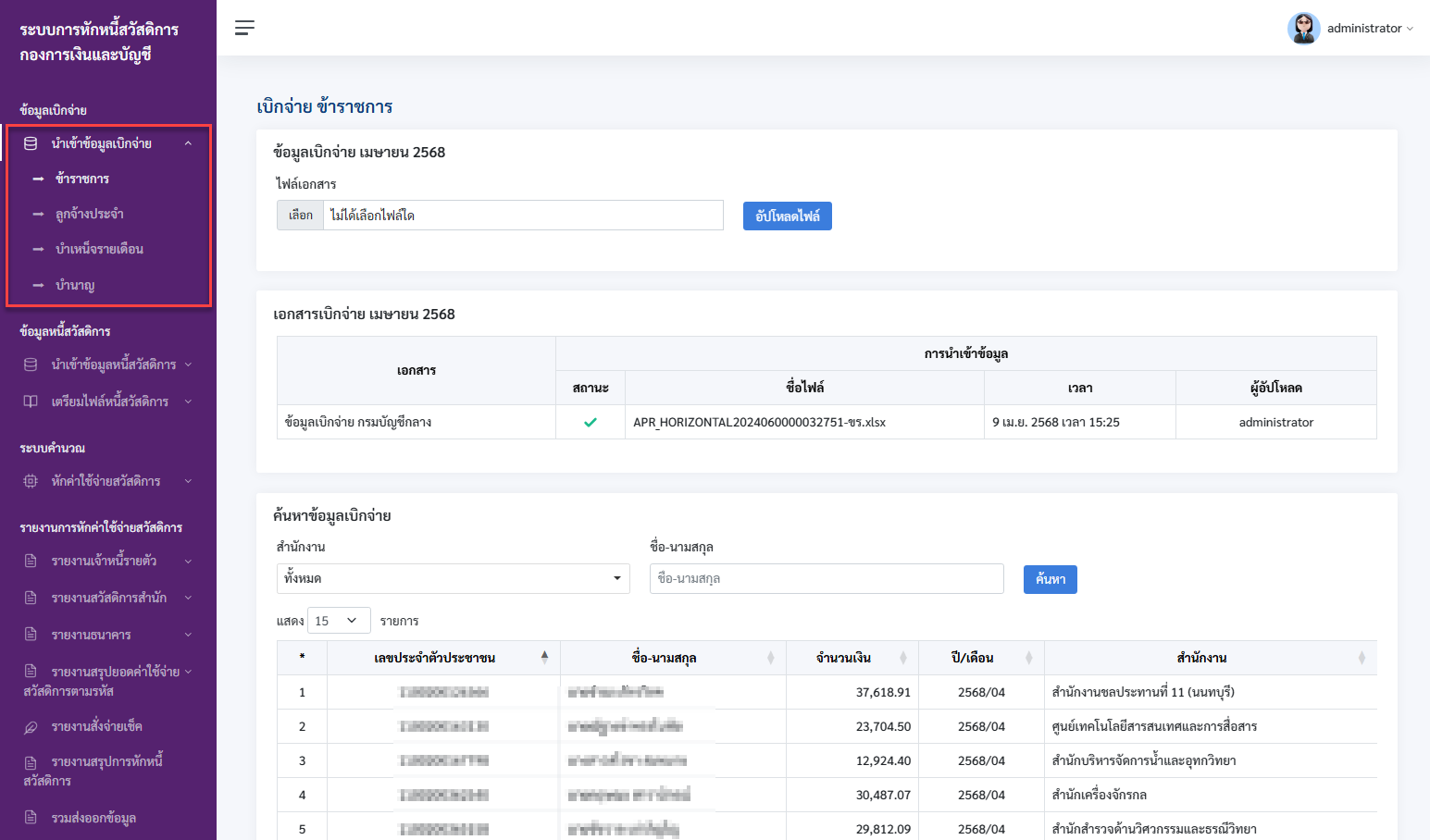Sort table by จำนวนเงิน column arrows
Image resolution: width=1430 pixels, height=840 pixels.
(903, 658)
